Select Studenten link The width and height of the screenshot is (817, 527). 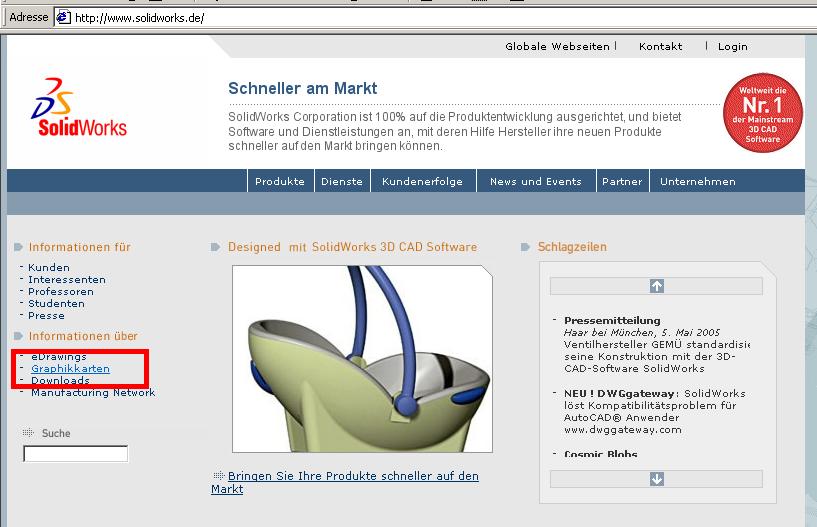click(x=56, y=303)
